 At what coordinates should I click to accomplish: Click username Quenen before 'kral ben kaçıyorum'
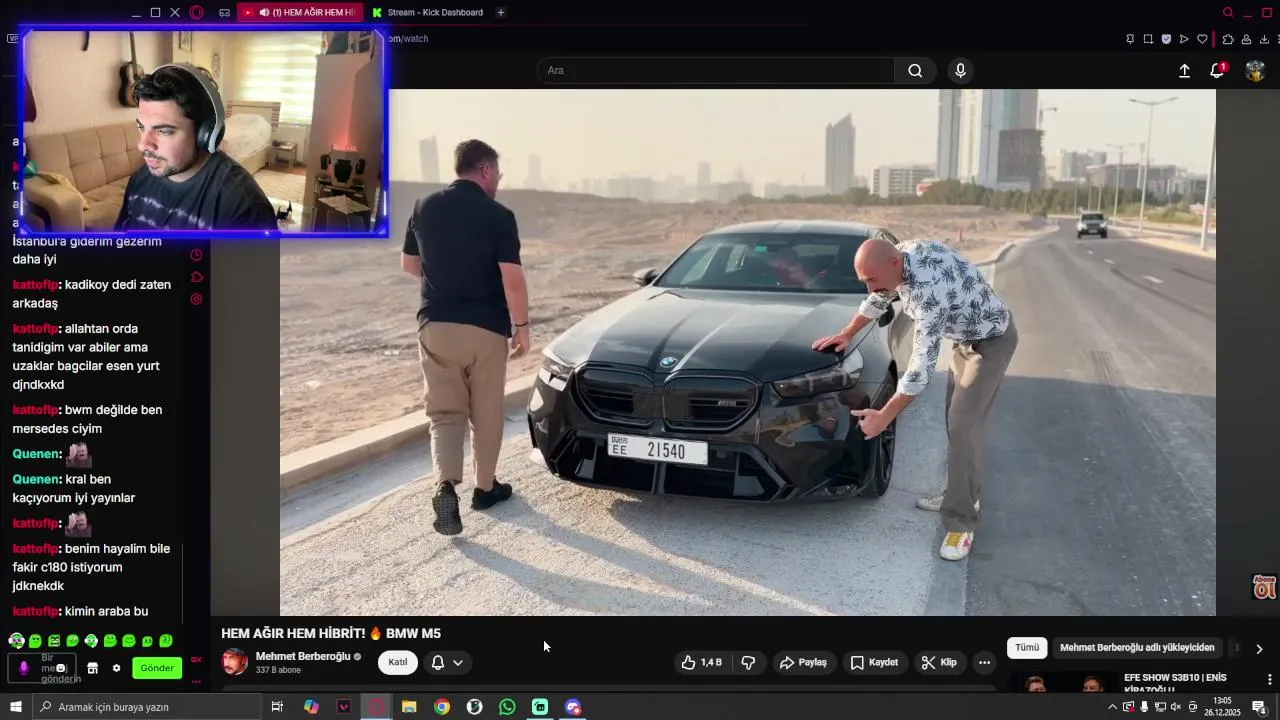pyautogui.click(x=35, y=479)
